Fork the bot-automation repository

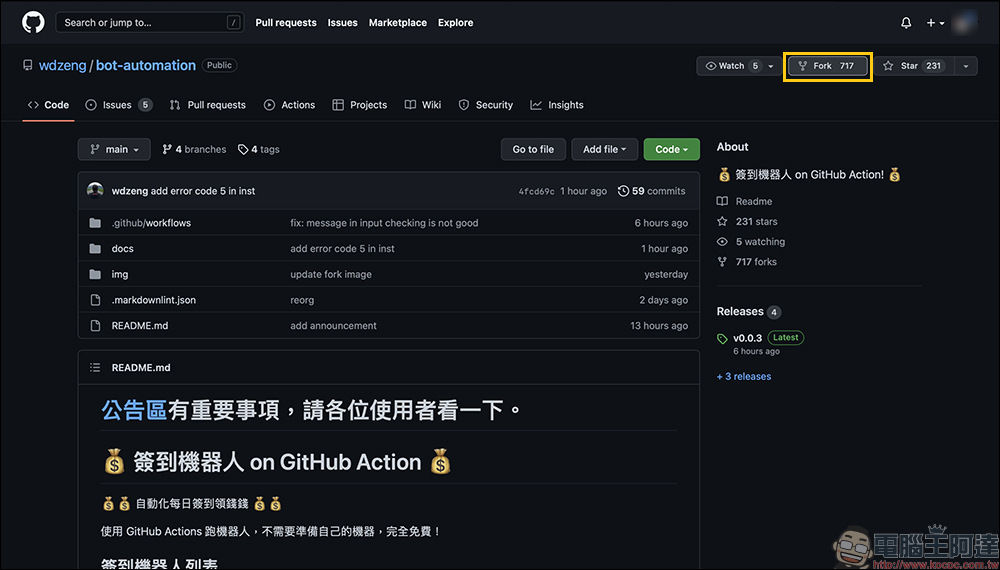coord(827,66)
